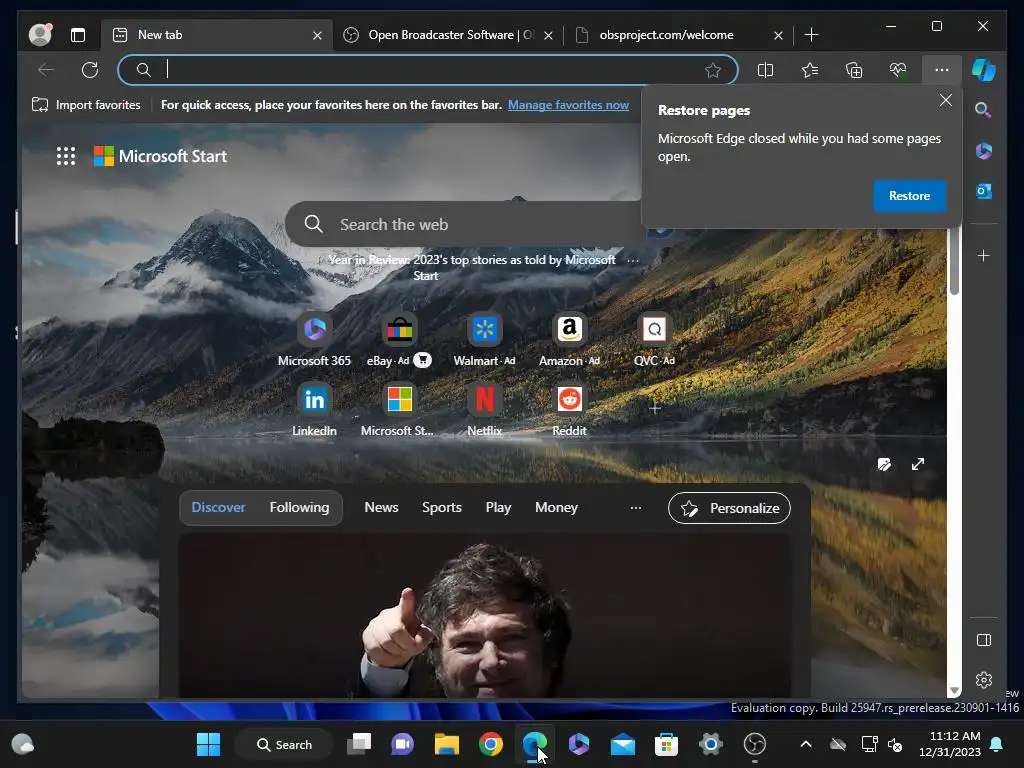Open the LinkedIn quick link tile
Image resolution: width=1024 pixels, height=768 pixels.
314,409
